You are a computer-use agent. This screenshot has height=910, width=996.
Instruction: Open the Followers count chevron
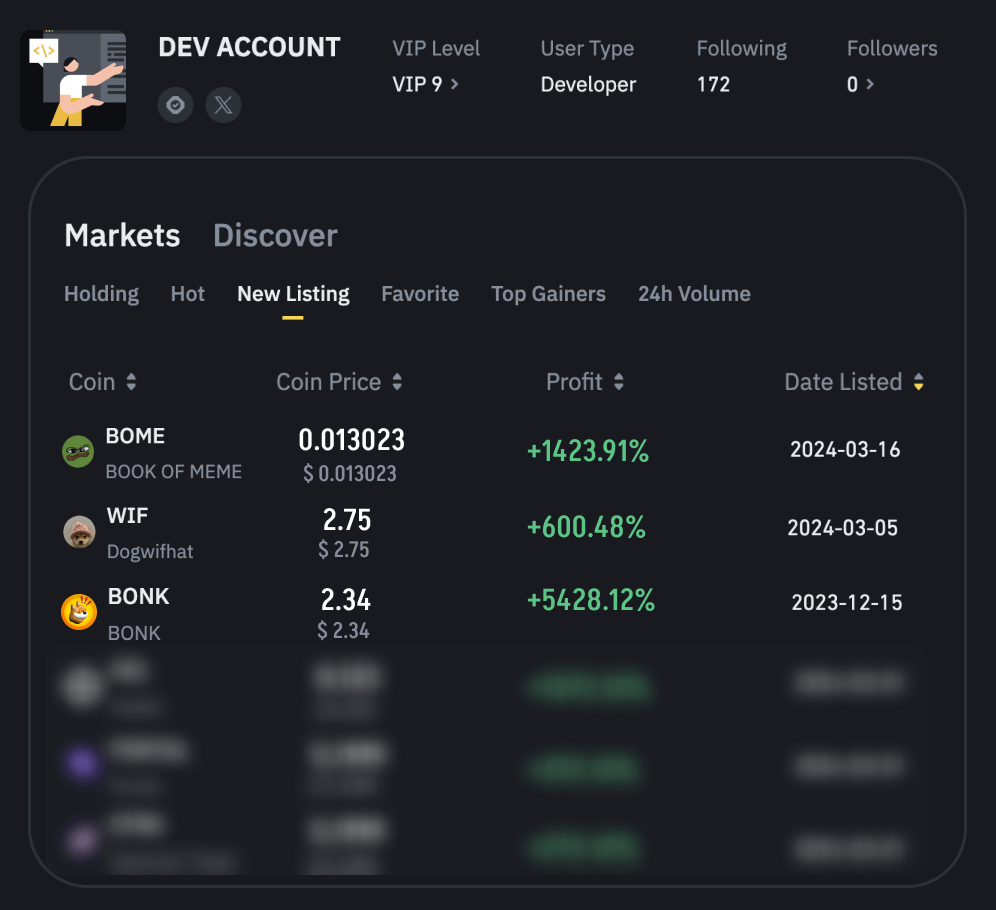click(x=870, y=84)
